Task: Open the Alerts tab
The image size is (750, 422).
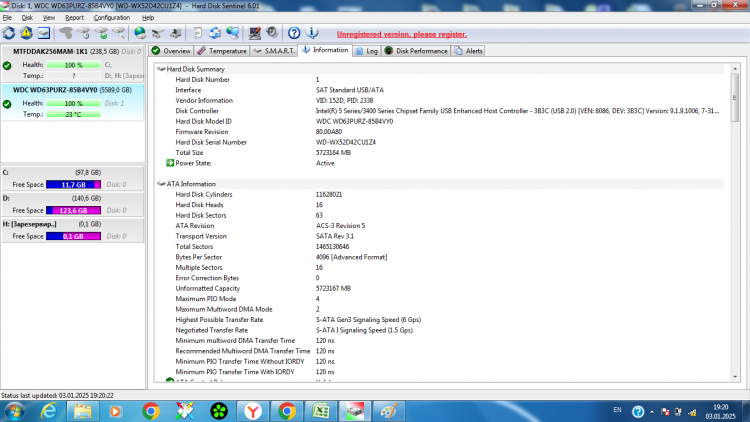Action: pos(469,51)
